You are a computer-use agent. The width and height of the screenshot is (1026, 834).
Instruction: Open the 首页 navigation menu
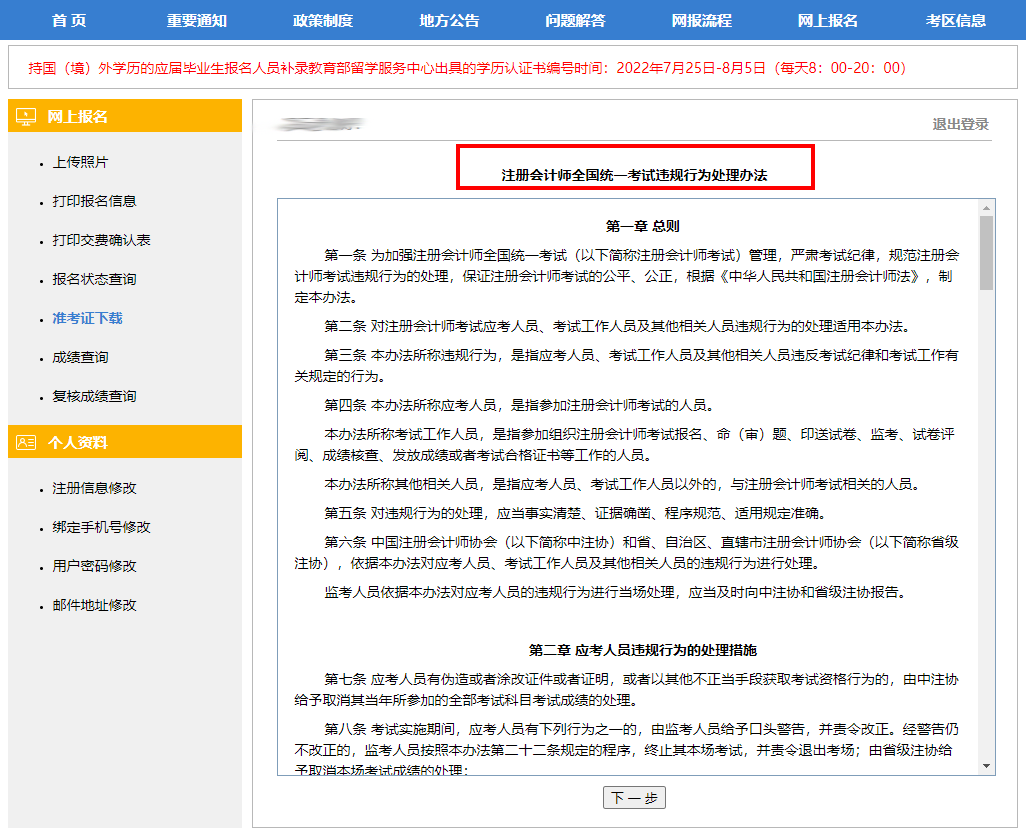[x=69, y=20]
